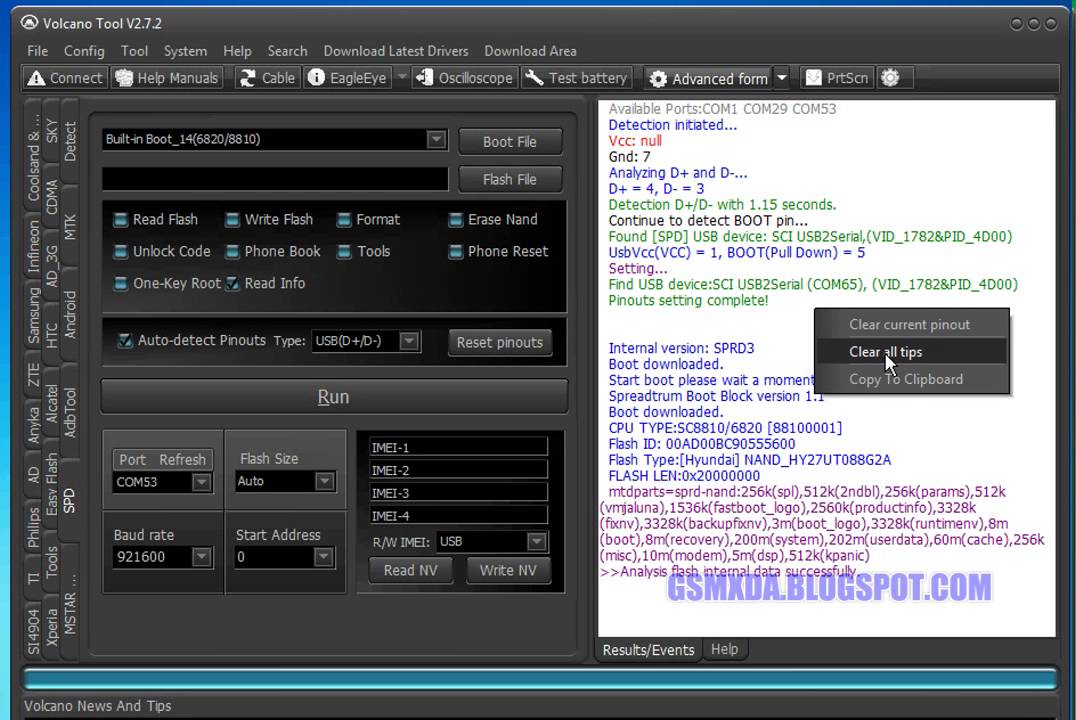Enable the Read Flash checkbox
This screenshot has height=720, width=1076.
coord(121,220)
